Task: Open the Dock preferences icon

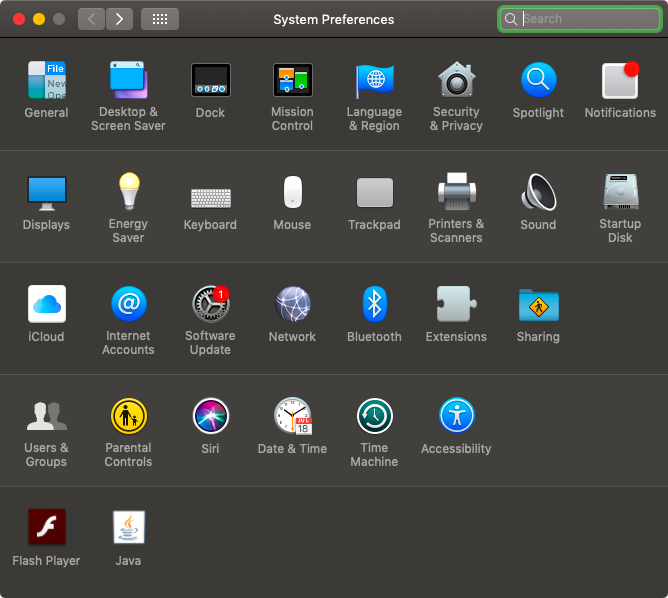Action: pos(210,80)
